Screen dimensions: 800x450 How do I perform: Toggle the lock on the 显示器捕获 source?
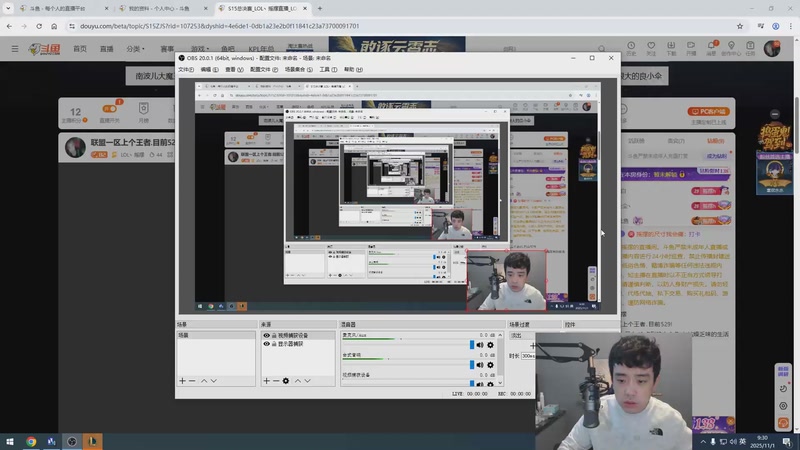point(274,344)
